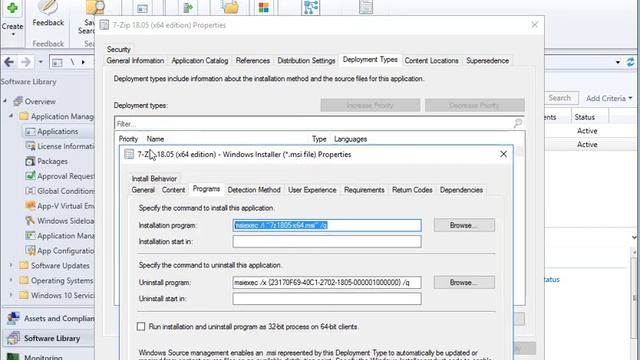Click the Operating Systems folder icon

click(x=24, y=280)
